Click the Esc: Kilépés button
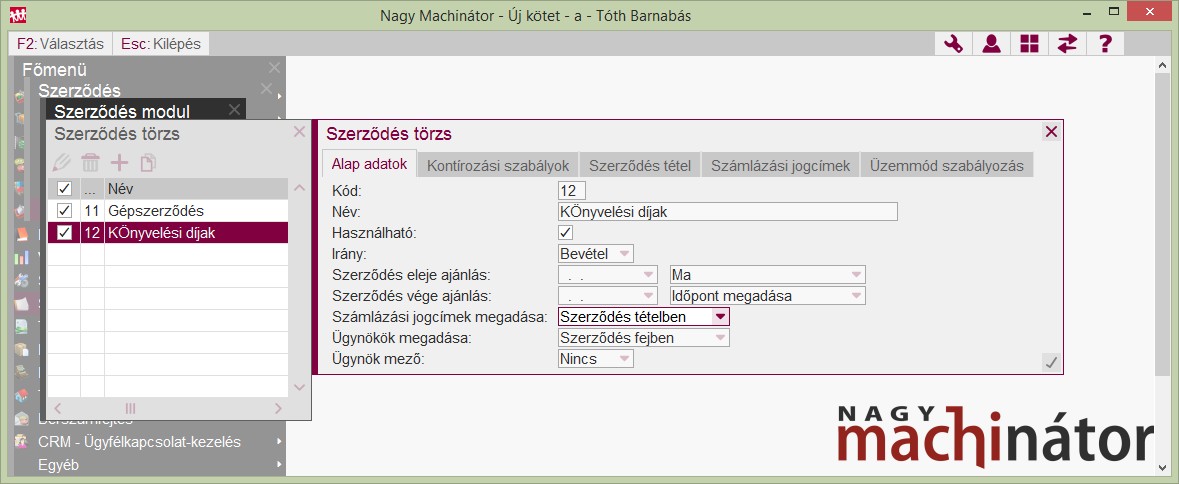 [x=161, y=44]
